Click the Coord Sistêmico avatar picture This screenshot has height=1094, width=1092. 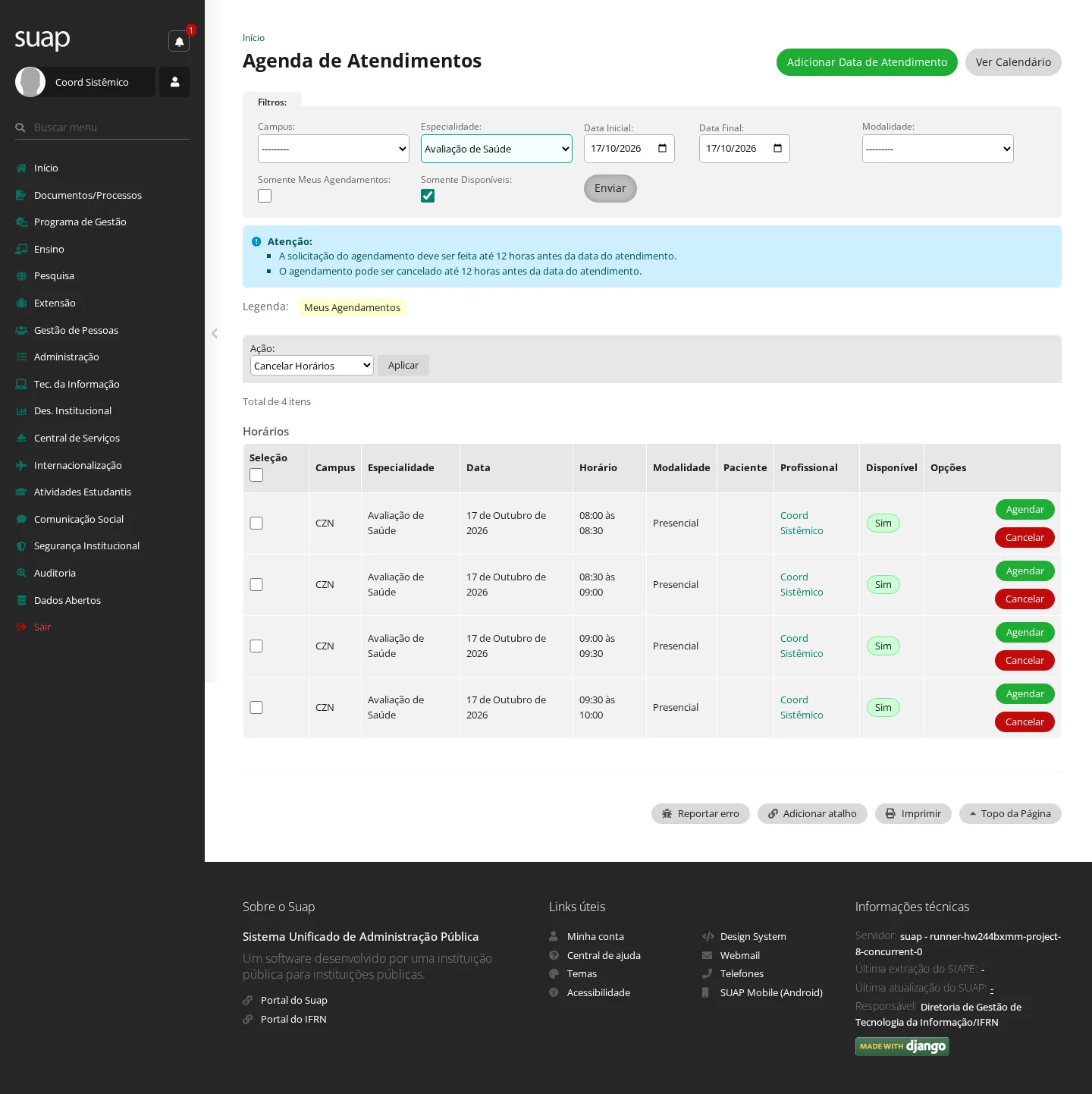30,82
